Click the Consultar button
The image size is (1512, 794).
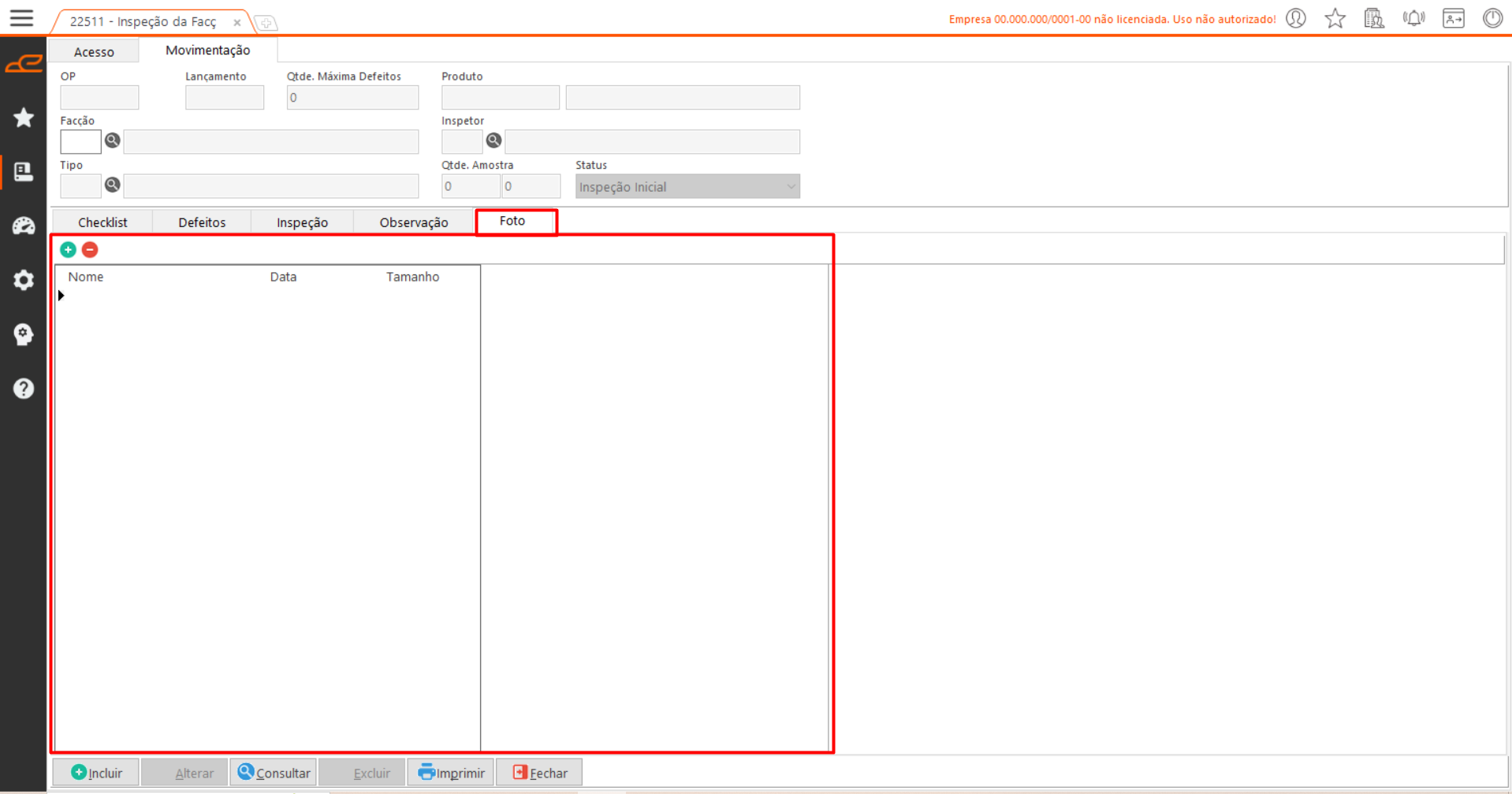click(x=274, y=773)
